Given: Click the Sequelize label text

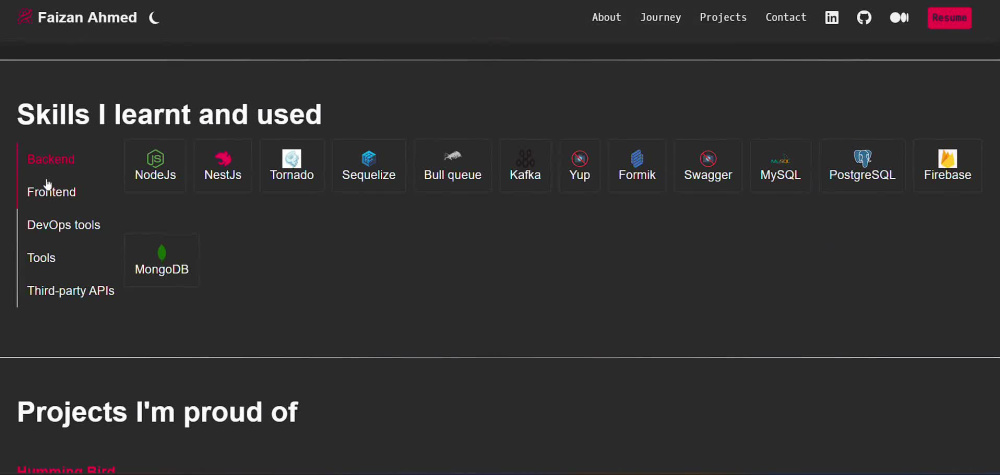Looking at the screenshot, I should 369,175.
